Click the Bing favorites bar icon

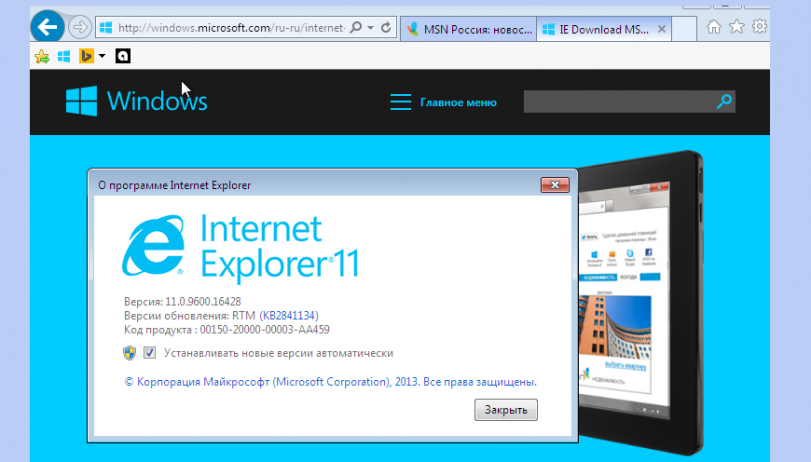(x=86, y=56)
